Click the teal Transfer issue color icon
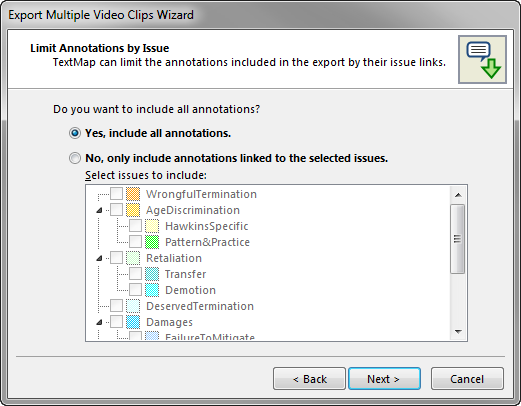Screen dimensions: 521x406 [152, 274]
